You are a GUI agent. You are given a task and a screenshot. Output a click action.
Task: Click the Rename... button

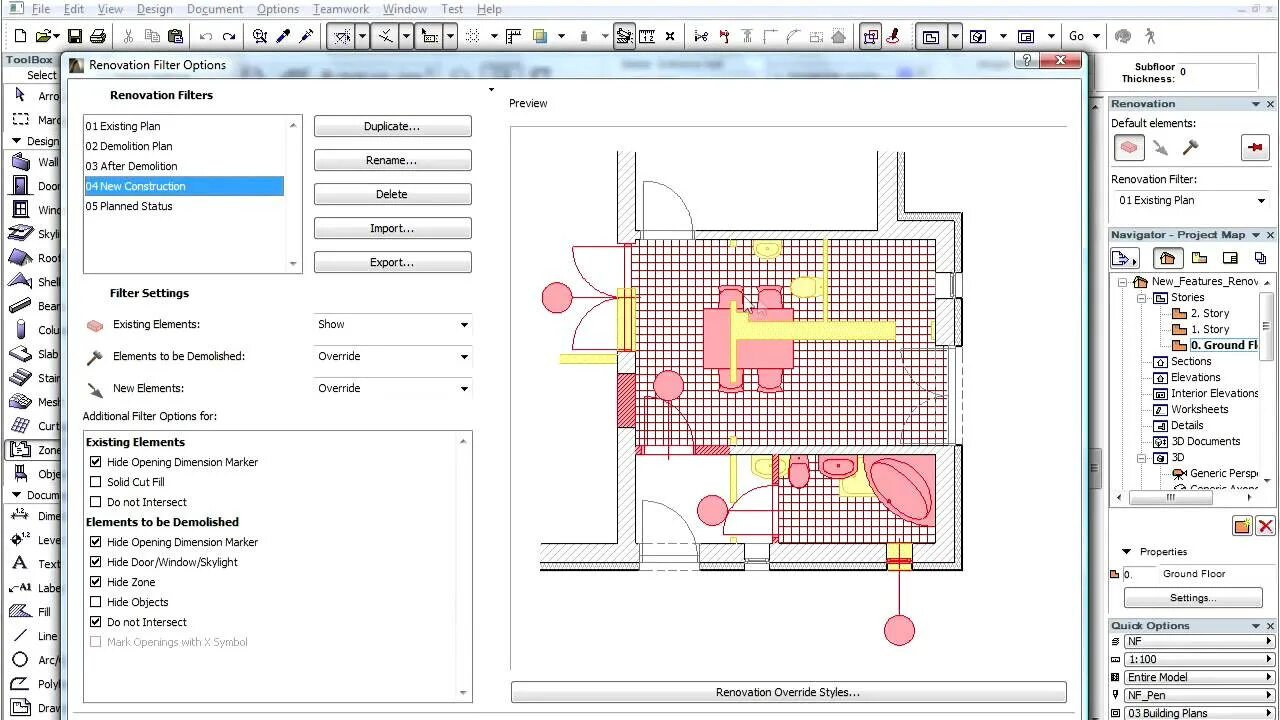392,160
